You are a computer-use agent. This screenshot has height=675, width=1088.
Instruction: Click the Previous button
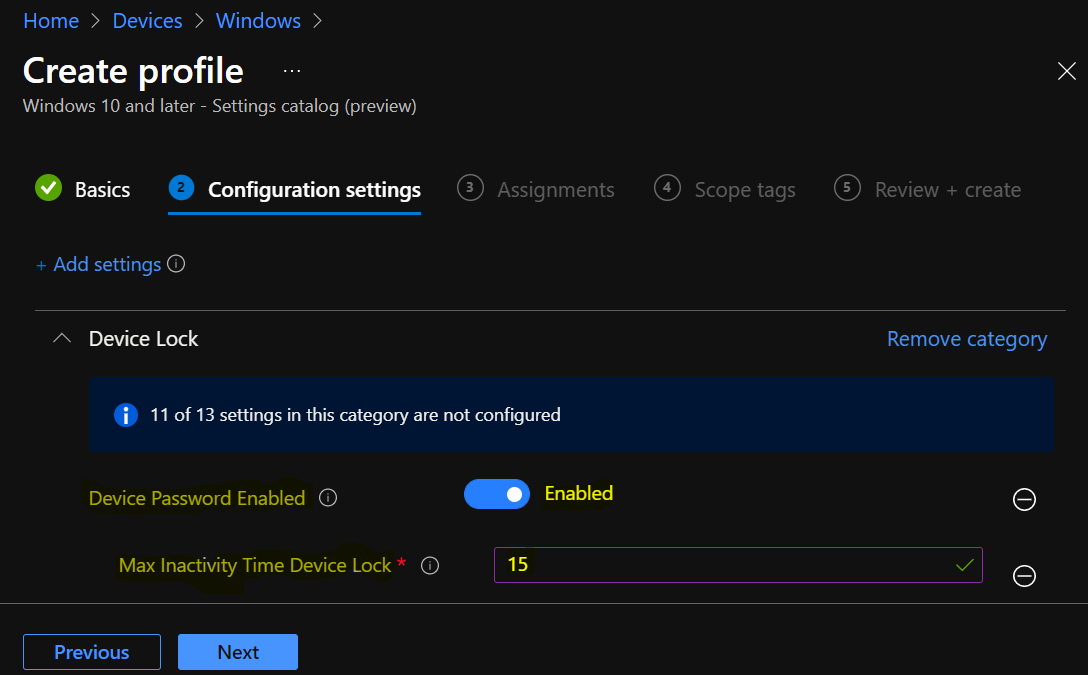[x=92, y=652]
